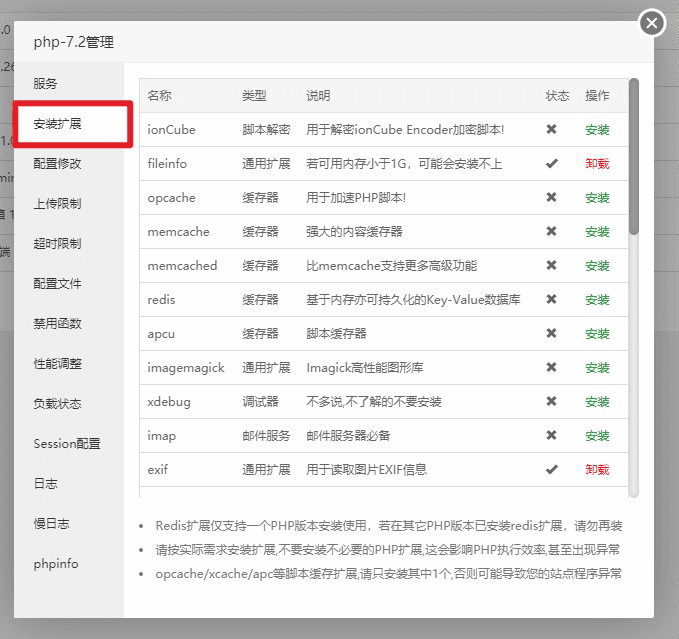
Task: Install the redis extension
Action: coord(597,300)
